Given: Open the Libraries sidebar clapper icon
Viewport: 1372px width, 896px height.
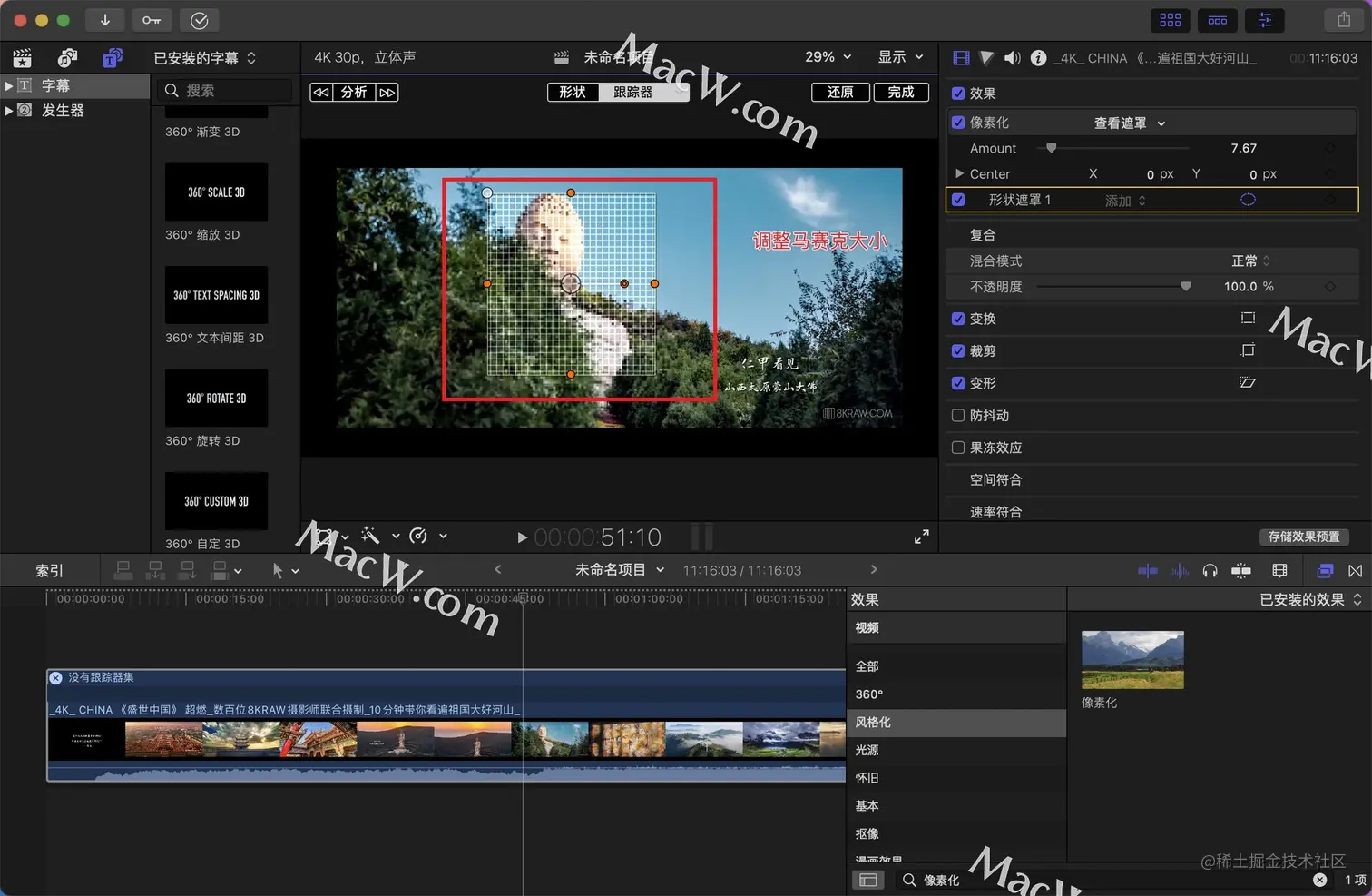Looking at the screenshot, I should click(22, 58).
